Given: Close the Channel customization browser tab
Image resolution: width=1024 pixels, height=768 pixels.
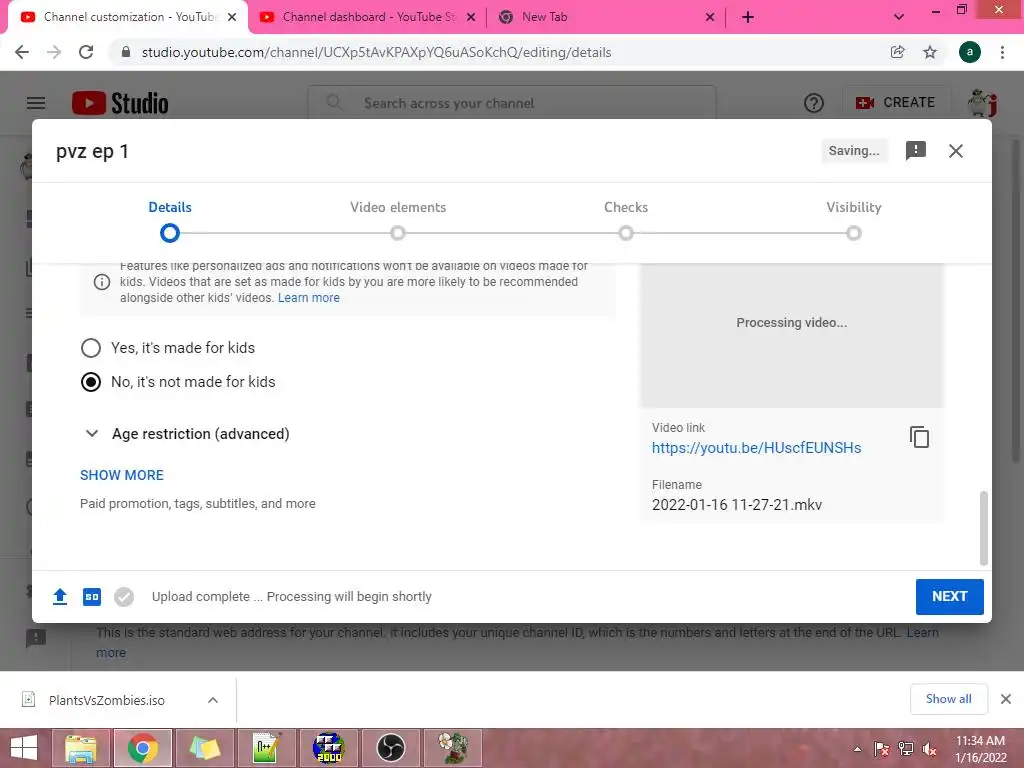Looking at the screenshot, I should pyautogui.click(x=232, y=17).
